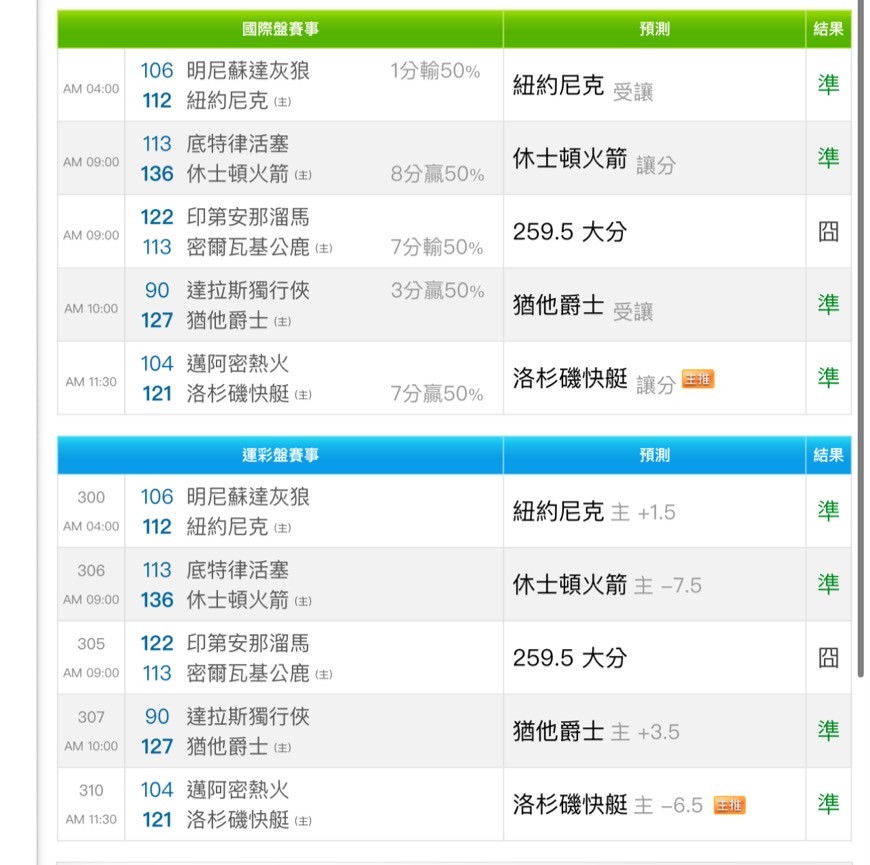Click game code 310 in the 運彩盤 table
The height and width of the screenshot is (865, 870).
click(91, 790)
